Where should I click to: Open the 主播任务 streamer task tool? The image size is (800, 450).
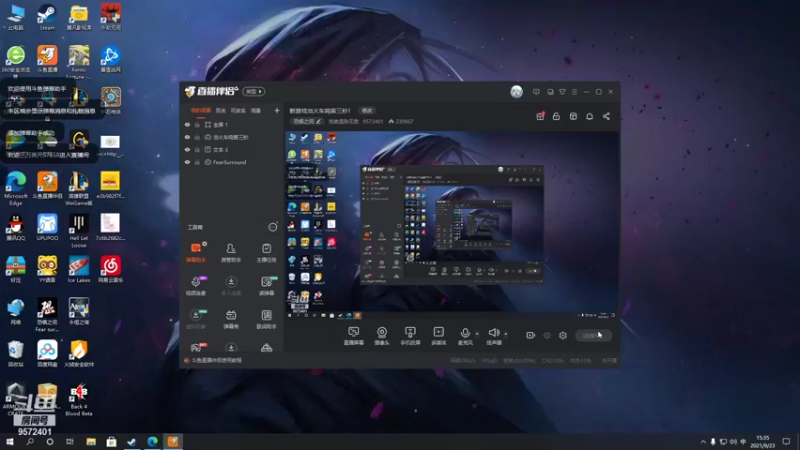tap(266, 252)
